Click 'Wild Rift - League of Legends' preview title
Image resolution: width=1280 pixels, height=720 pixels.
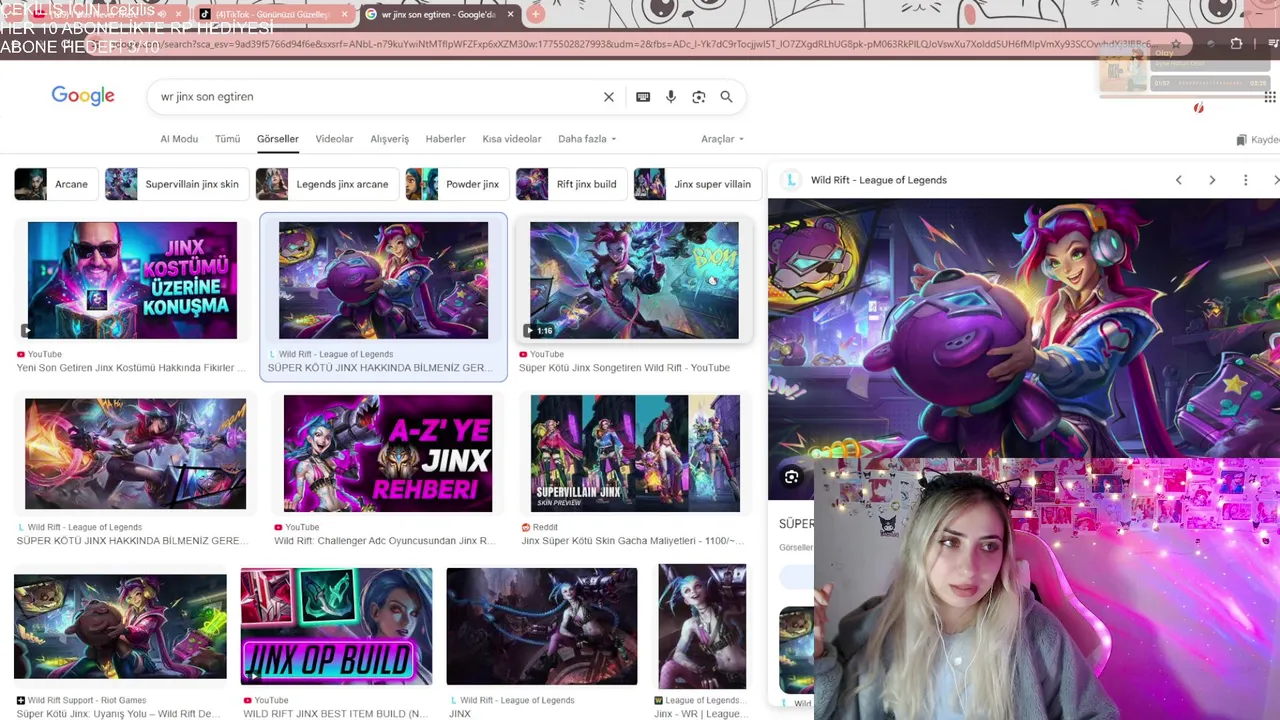click(878, 180)
